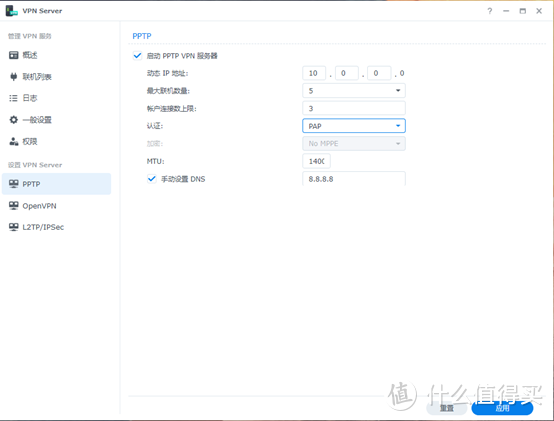Screen dimensions: 554x421
Task: Click the MTU field showing 1400
Action: click(317, 161)
